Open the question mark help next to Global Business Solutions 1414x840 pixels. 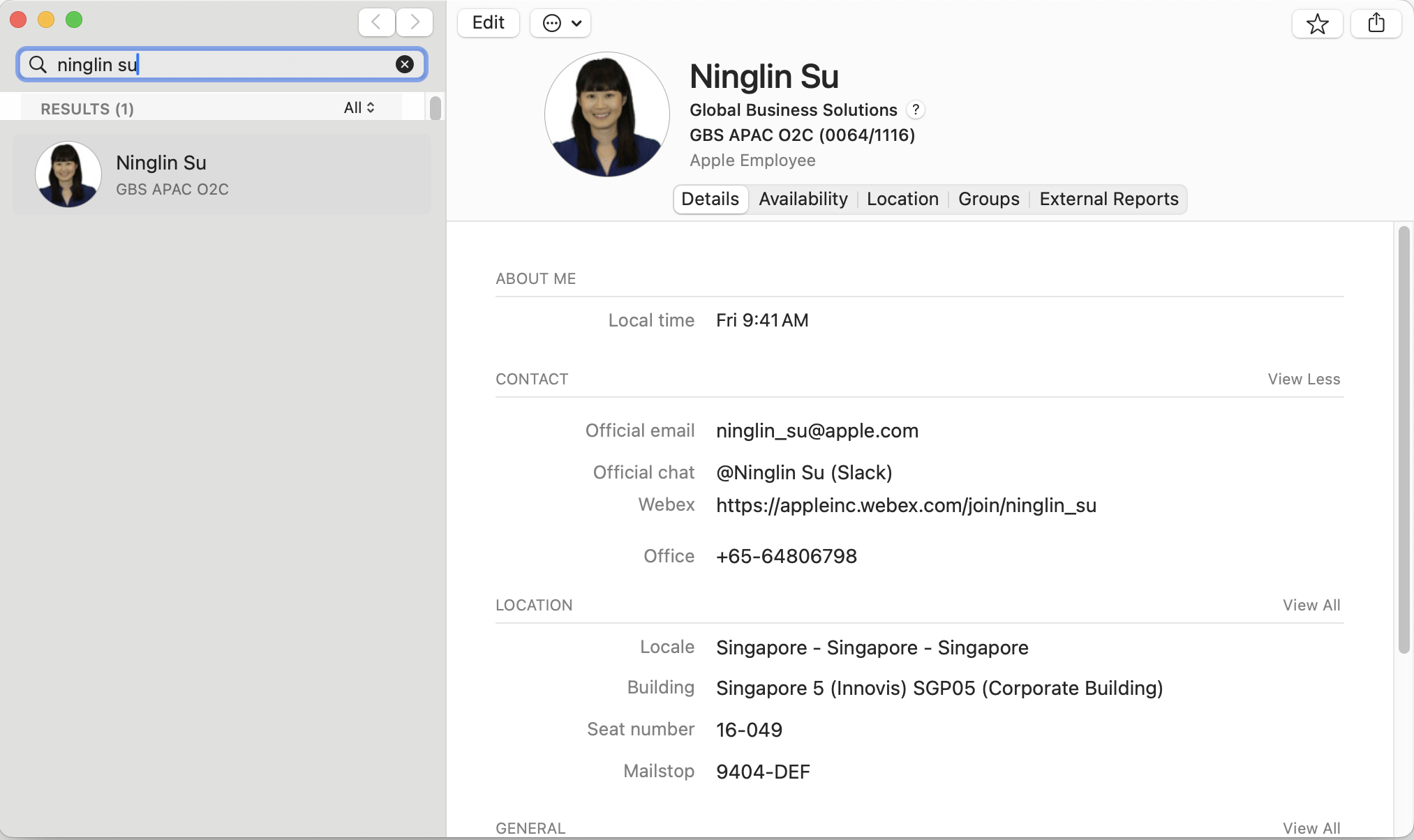pos(916,110)
